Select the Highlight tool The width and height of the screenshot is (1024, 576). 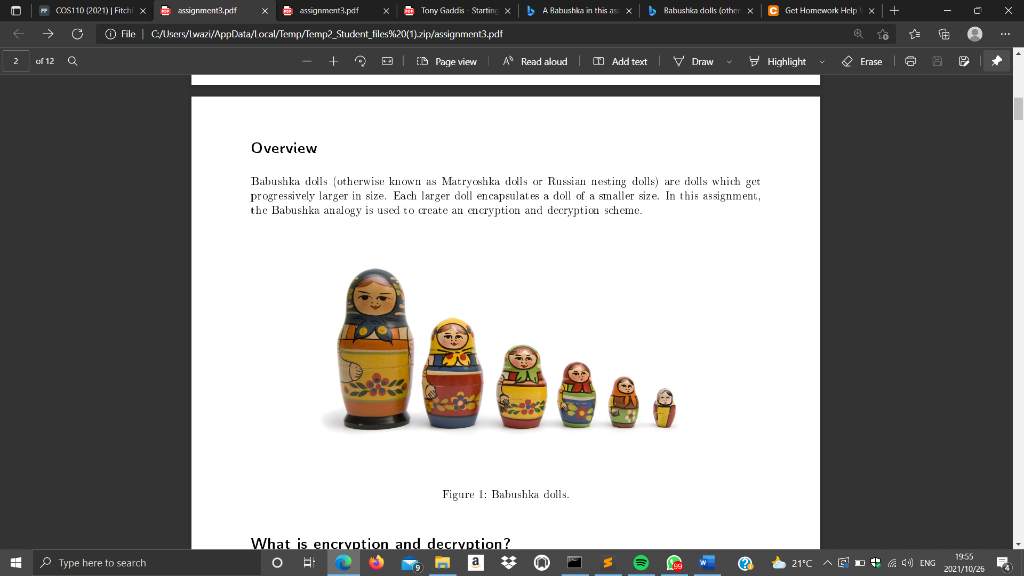tap(777, 61)
